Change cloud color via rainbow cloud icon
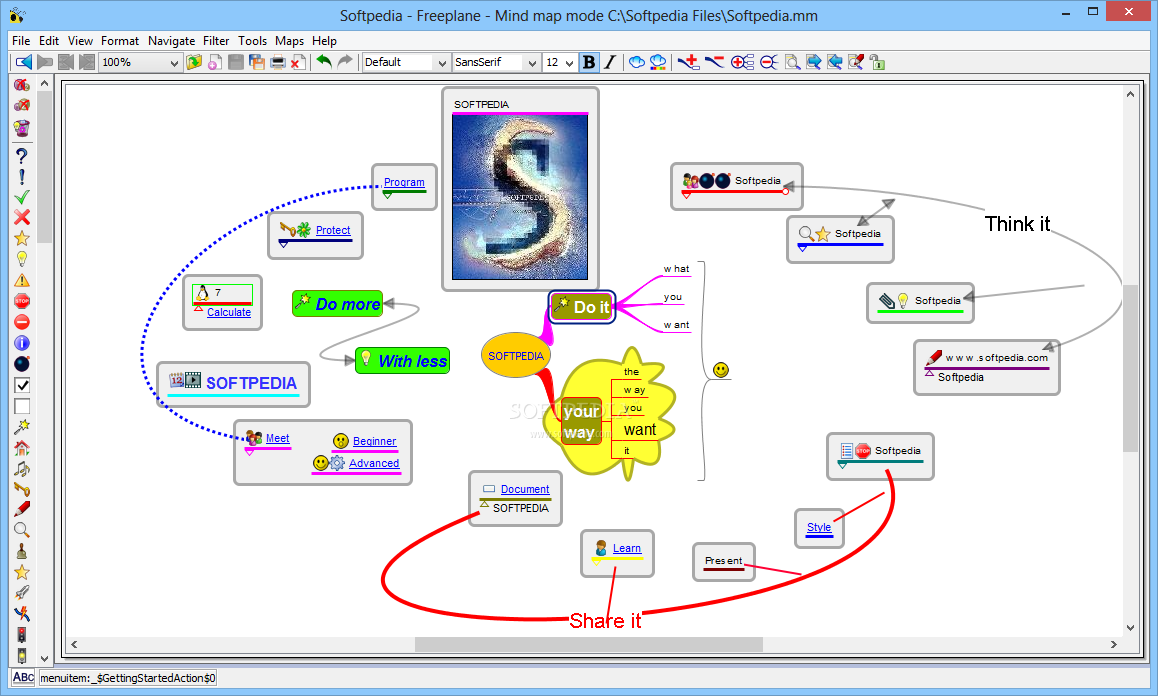 [657, 62]
